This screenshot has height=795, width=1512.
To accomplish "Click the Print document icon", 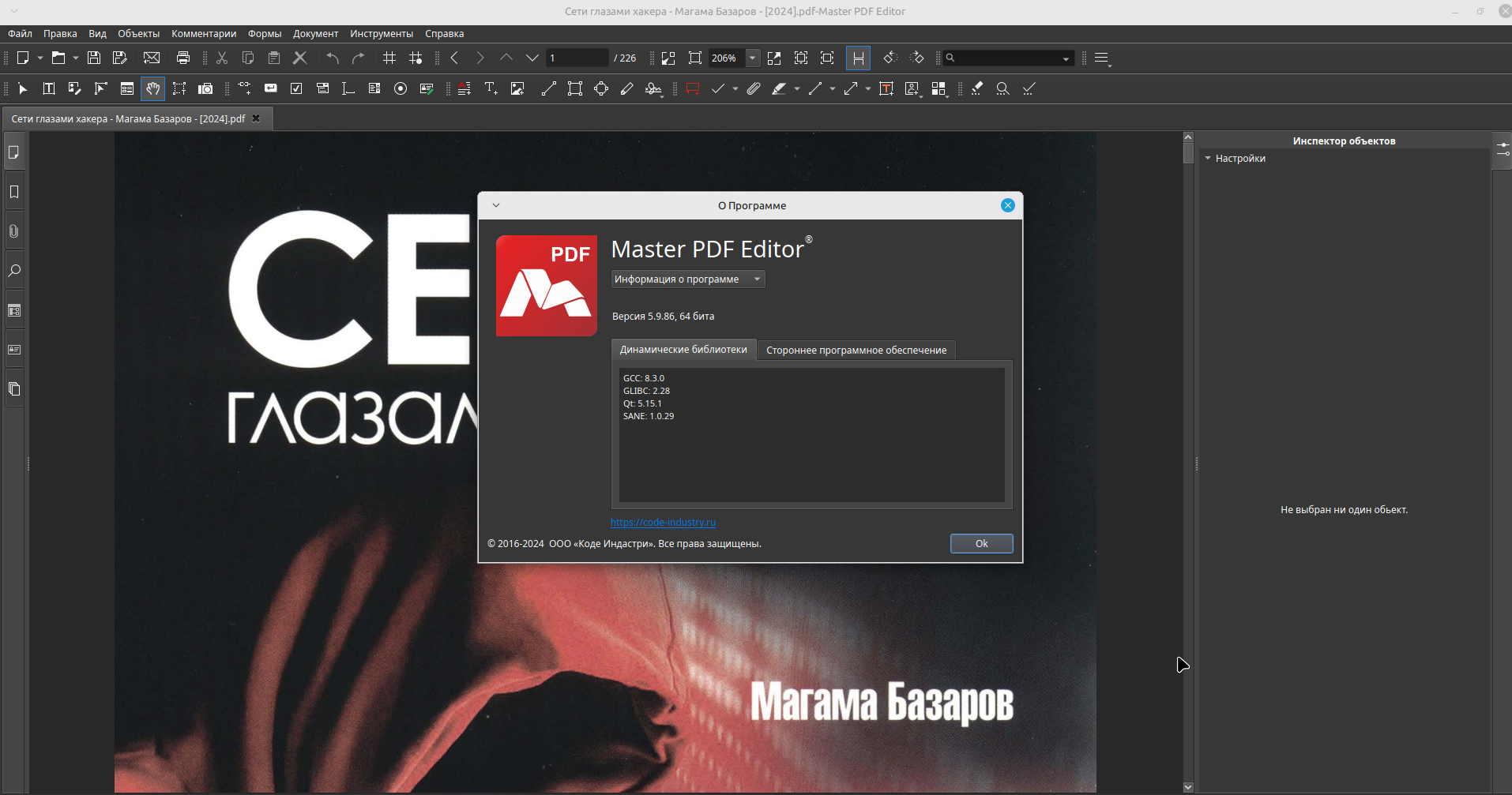I will [x=183, y=58].
